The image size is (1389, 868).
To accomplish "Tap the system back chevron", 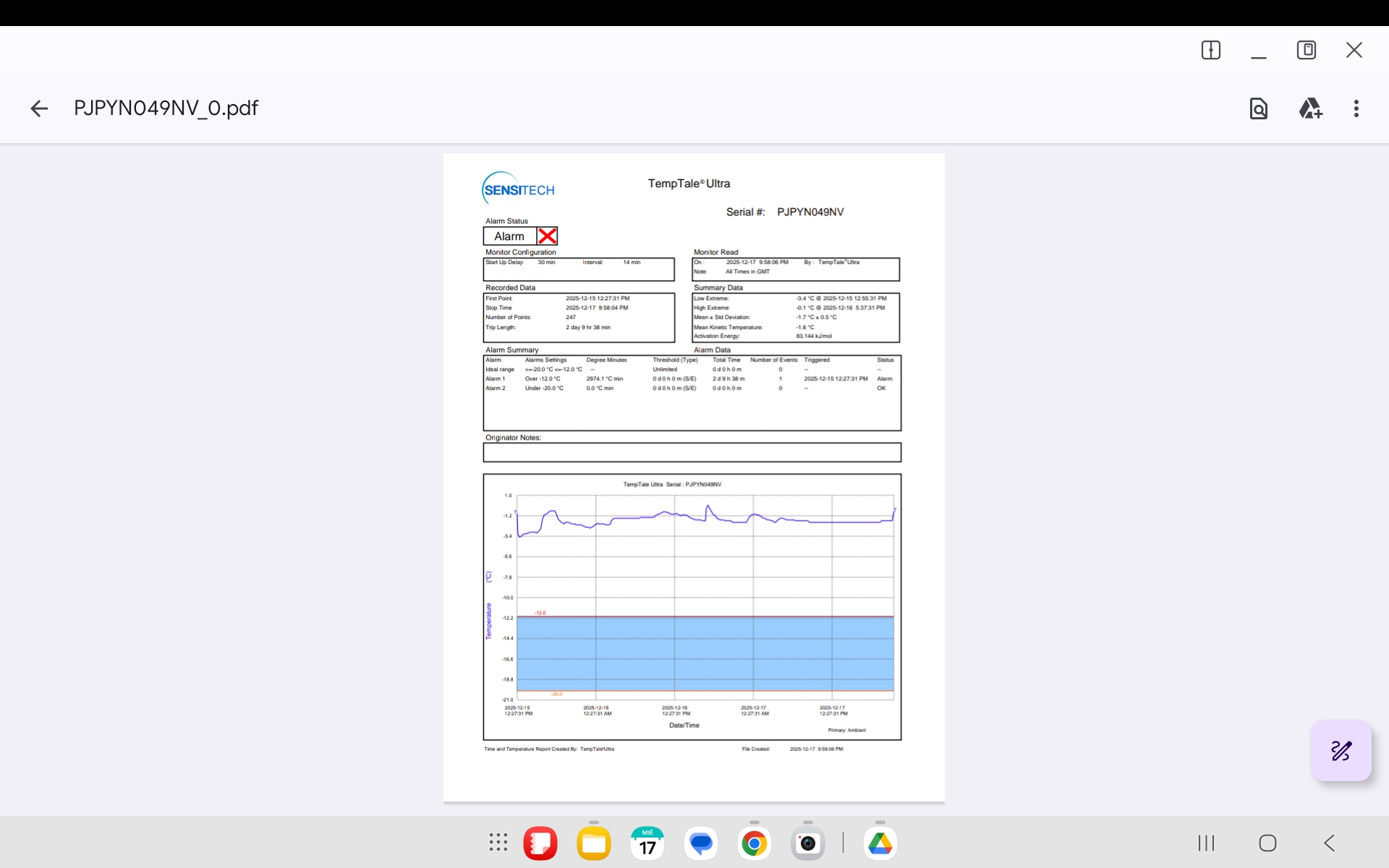I will tap(1330, 843).
